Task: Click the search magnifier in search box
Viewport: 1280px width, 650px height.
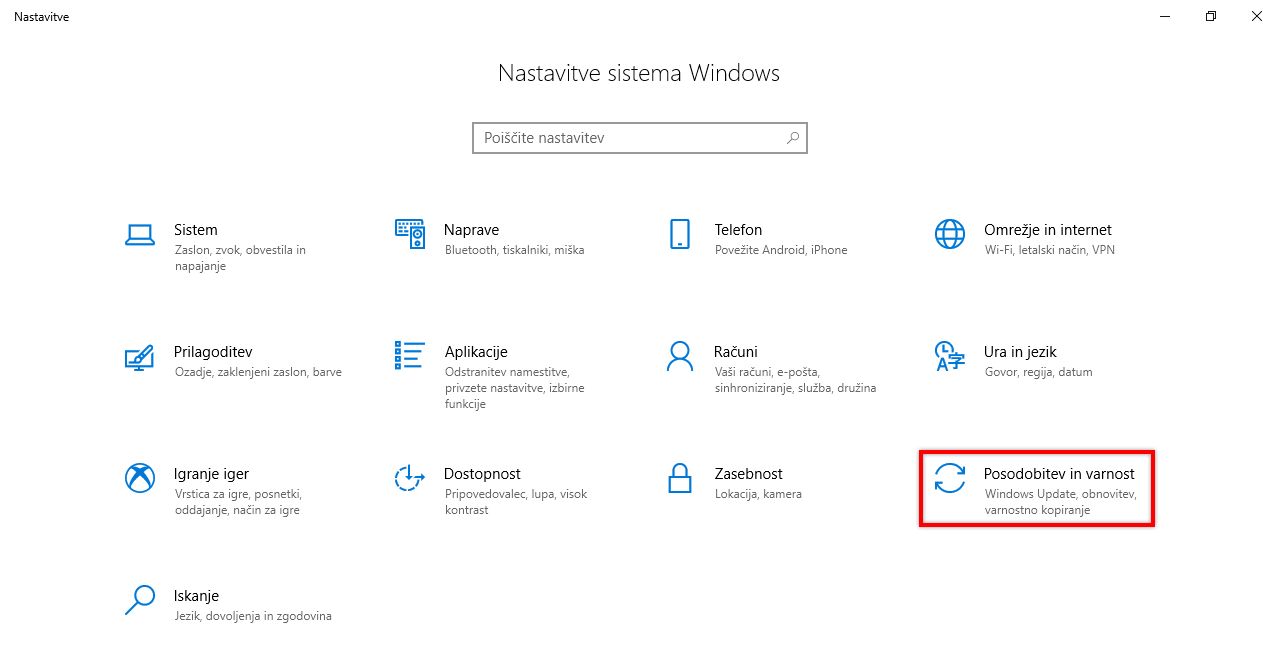Action: [793, 138]
